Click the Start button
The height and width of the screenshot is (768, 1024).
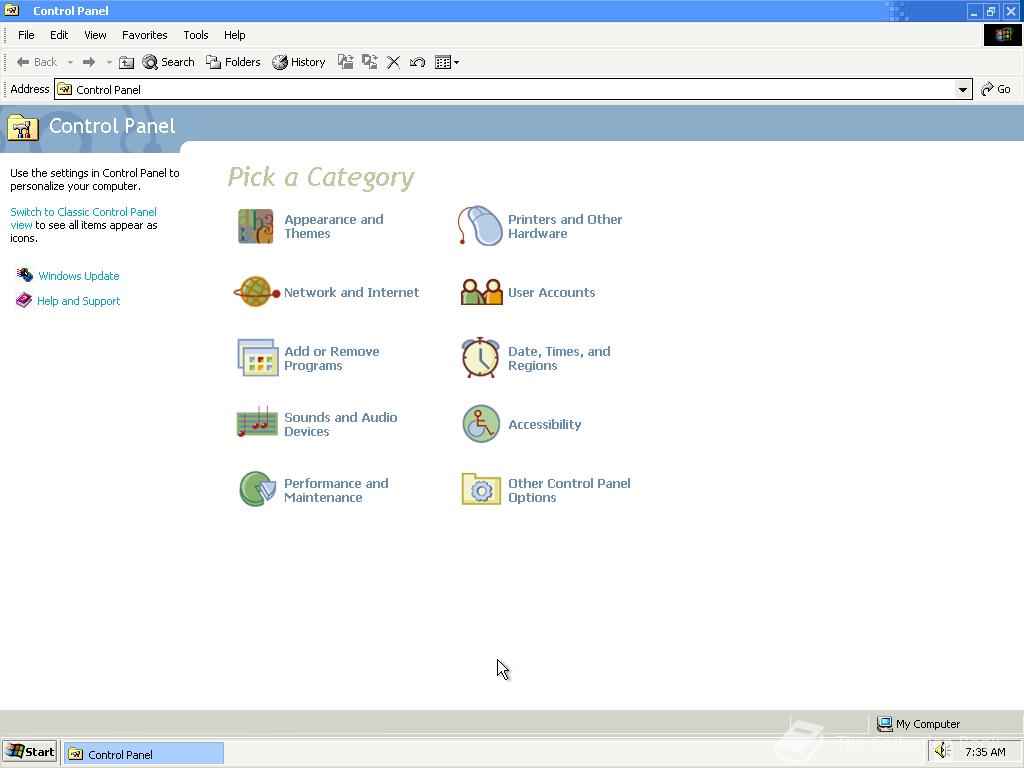[30, 752]
